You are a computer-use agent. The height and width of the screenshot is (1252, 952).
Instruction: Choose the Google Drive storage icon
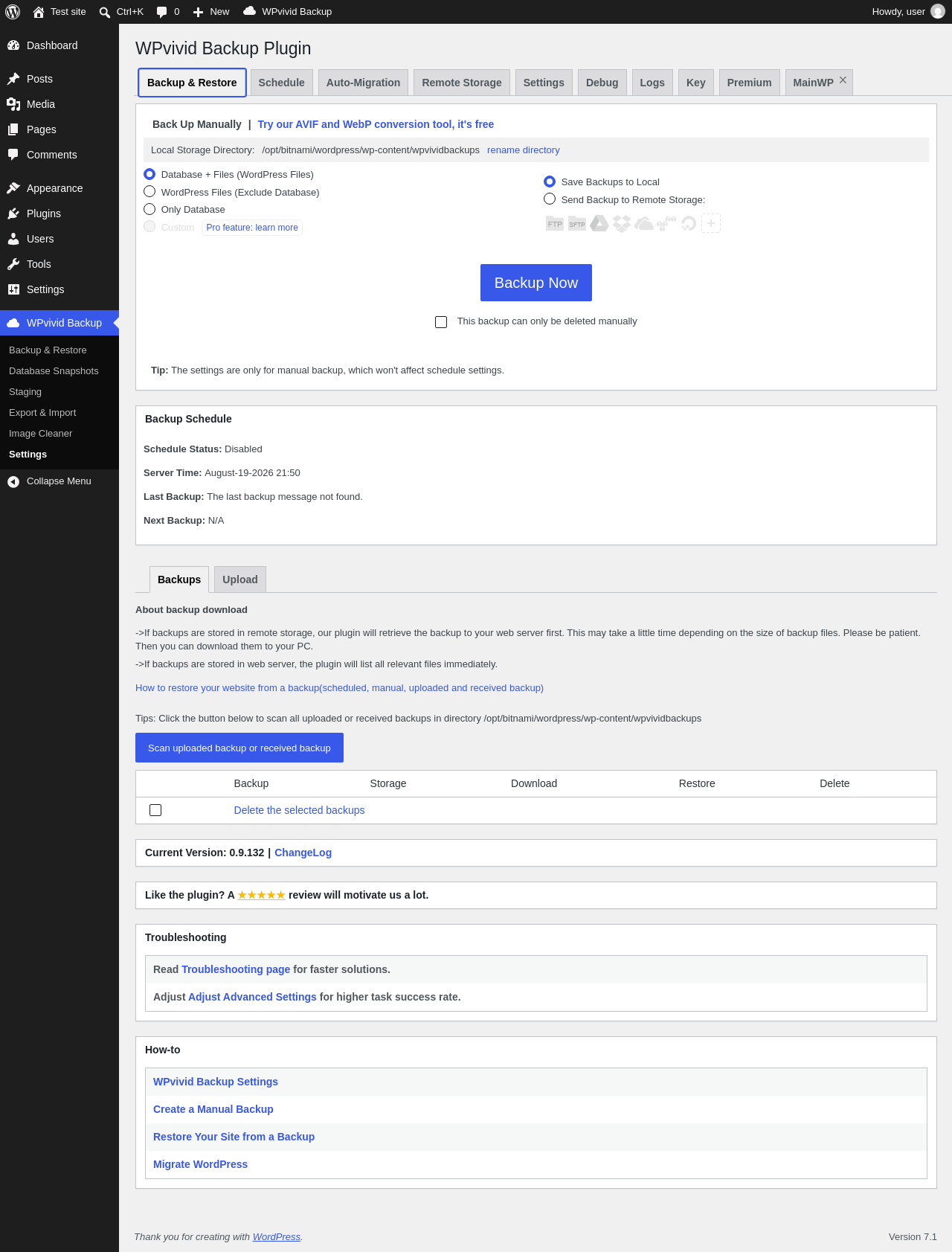(599, 223)
